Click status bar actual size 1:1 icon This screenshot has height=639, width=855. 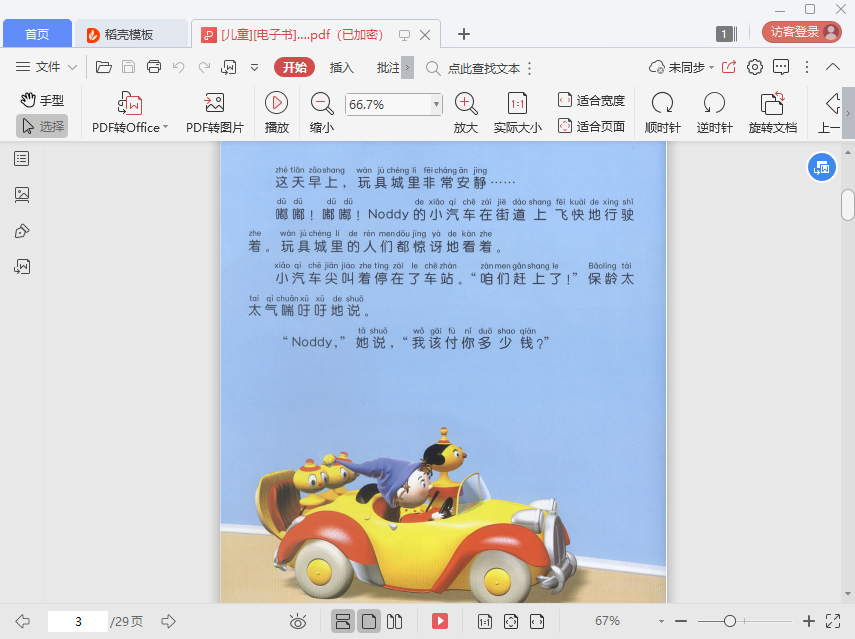[x=485, y=621]
